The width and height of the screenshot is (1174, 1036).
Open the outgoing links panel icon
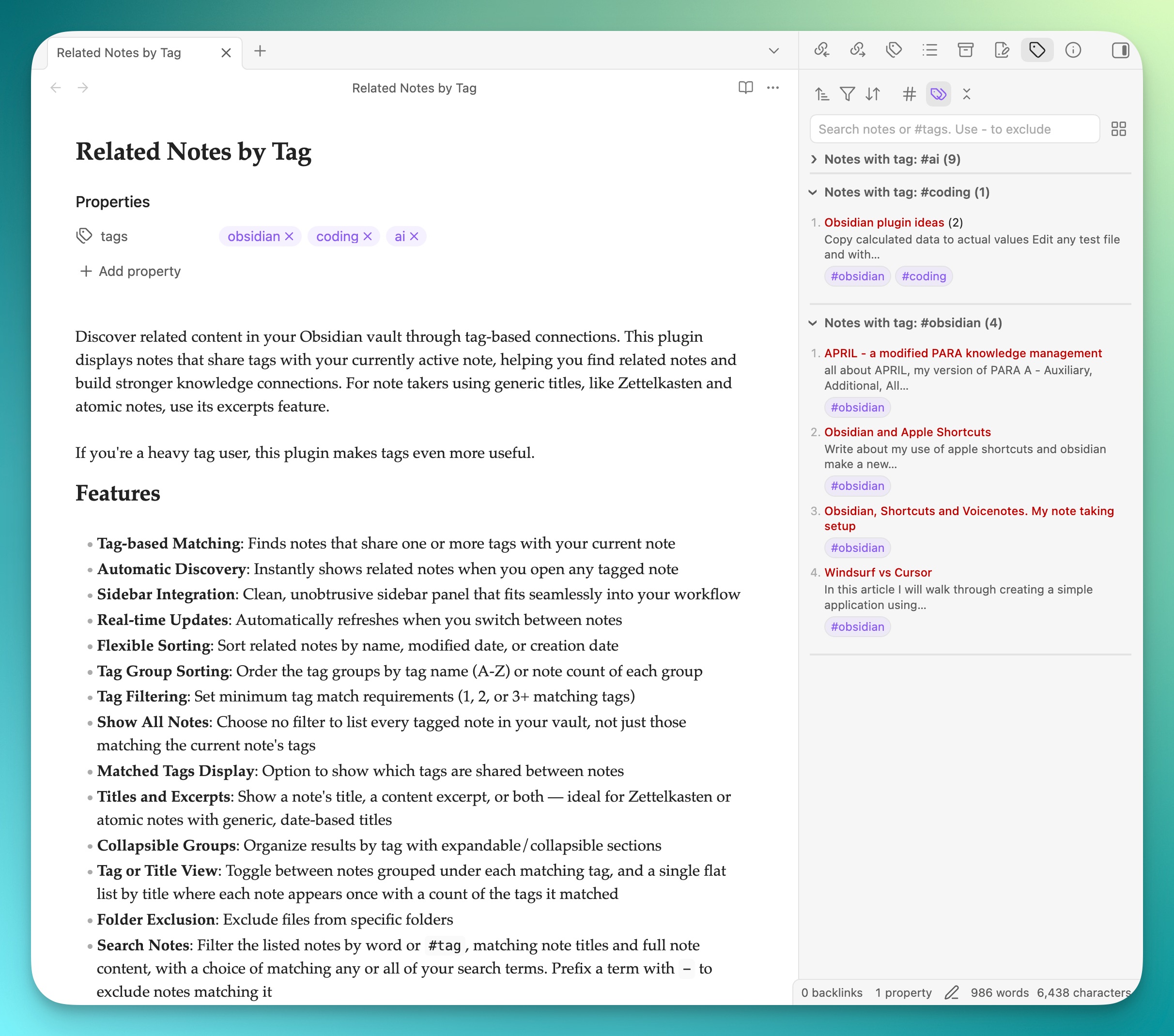858,50
